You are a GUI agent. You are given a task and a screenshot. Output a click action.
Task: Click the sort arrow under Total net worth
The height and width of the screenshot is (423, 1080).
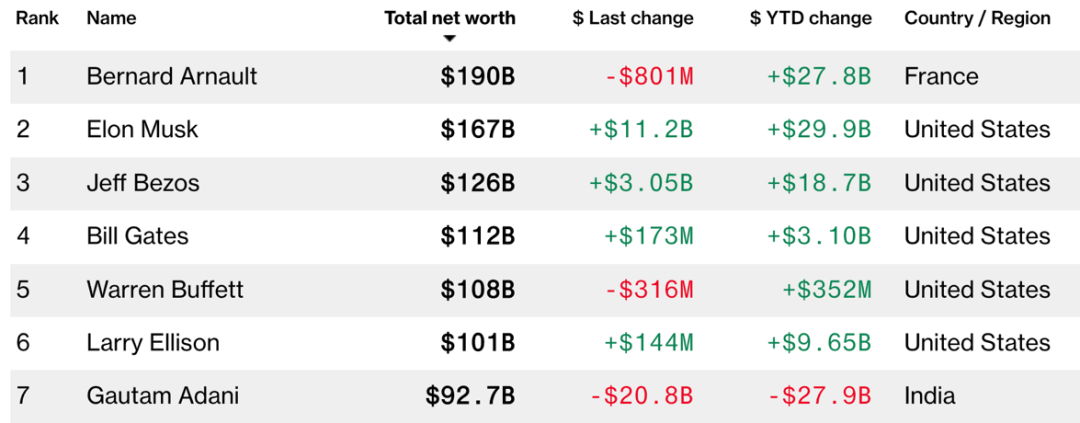[450, 39]
